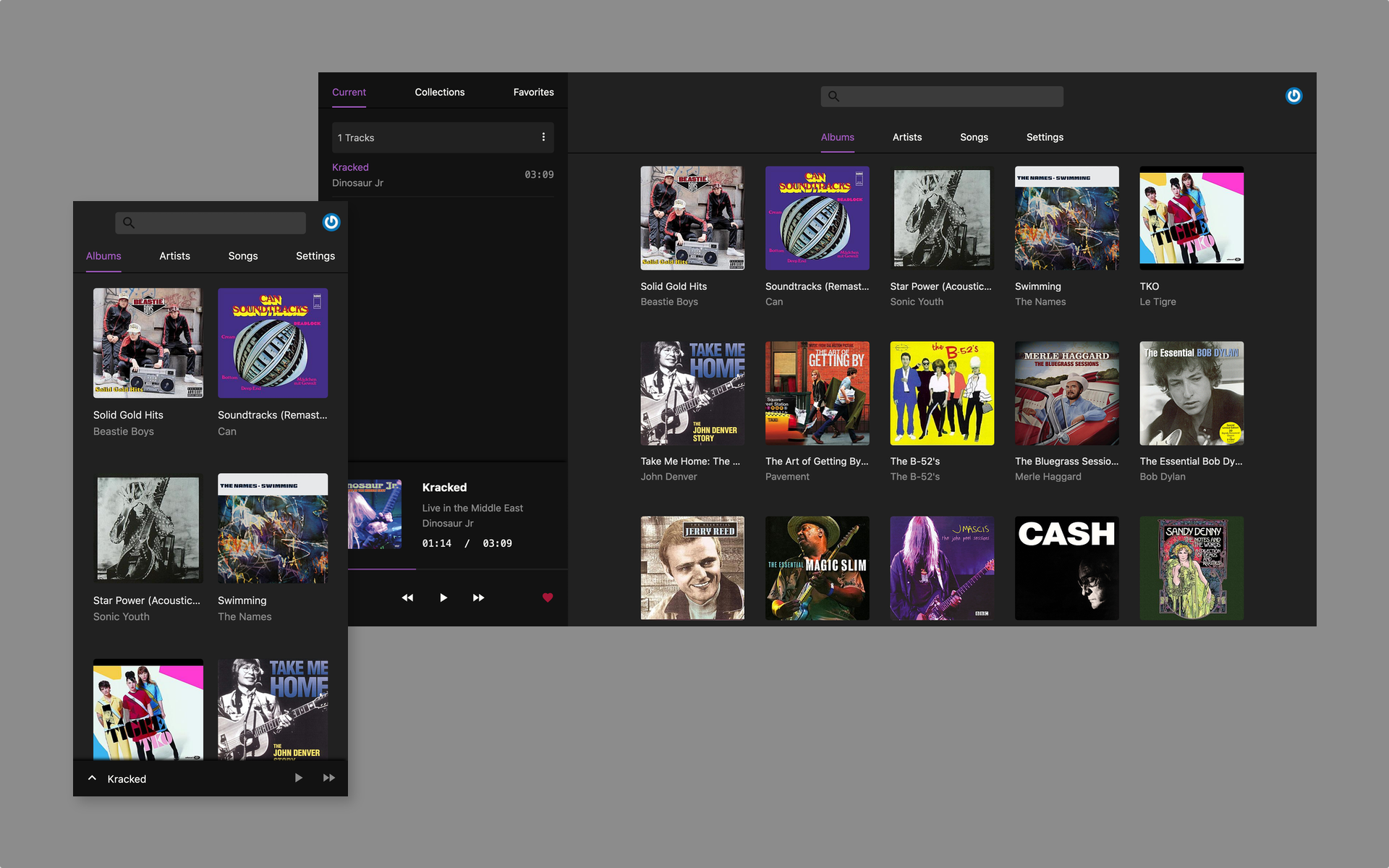Click the playback progress bar under Kracked
Viewport: 1389px width, 868px height.
(x=457, y=569)
